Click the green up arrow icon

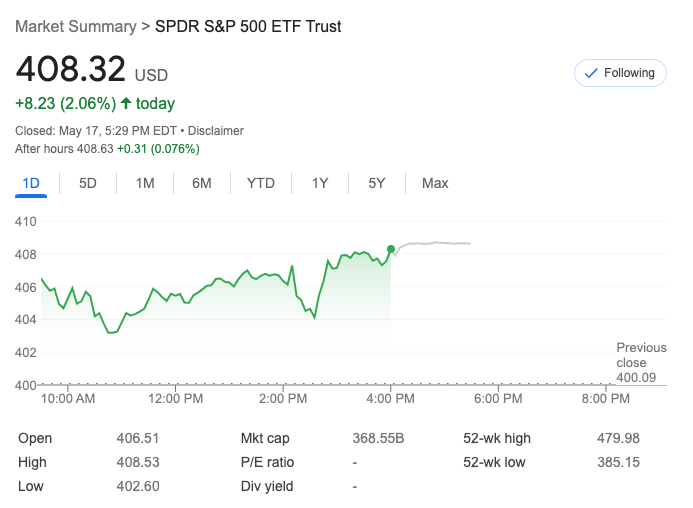pos(126,103)
